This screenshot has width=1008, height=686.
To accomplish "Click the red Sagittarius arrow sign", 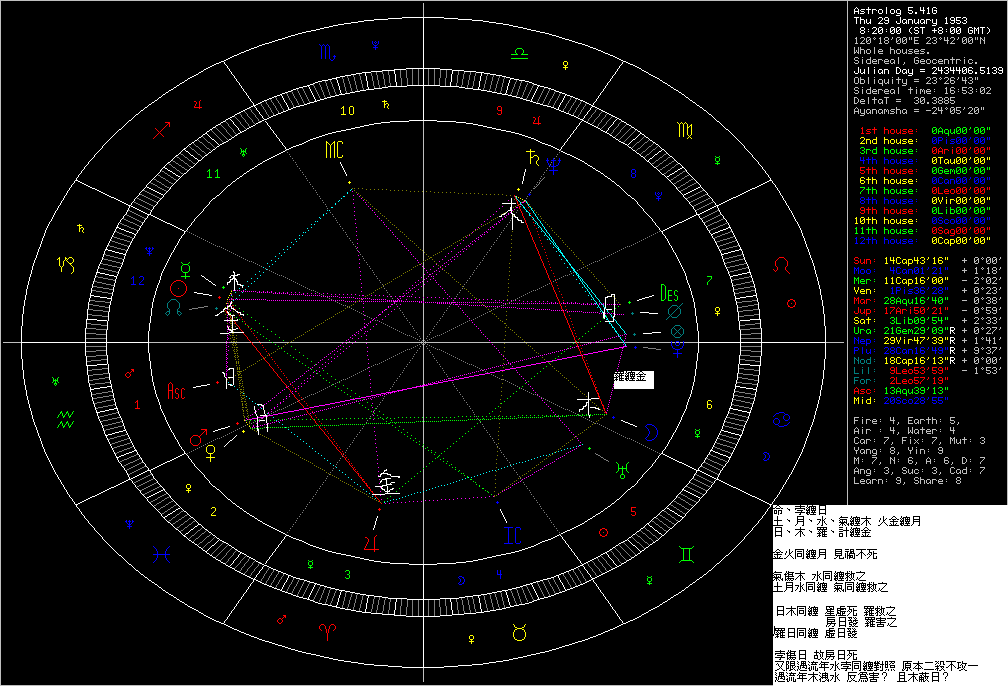I will [161, 130].
